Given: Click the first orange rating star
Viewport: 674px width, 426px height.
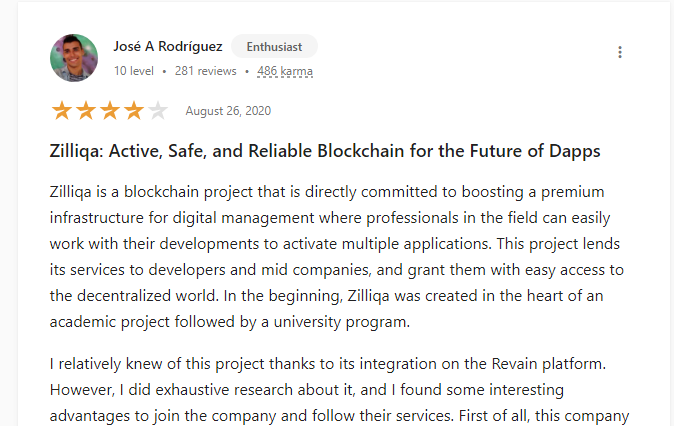Looking at the screenshot, I should pyautogui.click(x=62, y=111).
